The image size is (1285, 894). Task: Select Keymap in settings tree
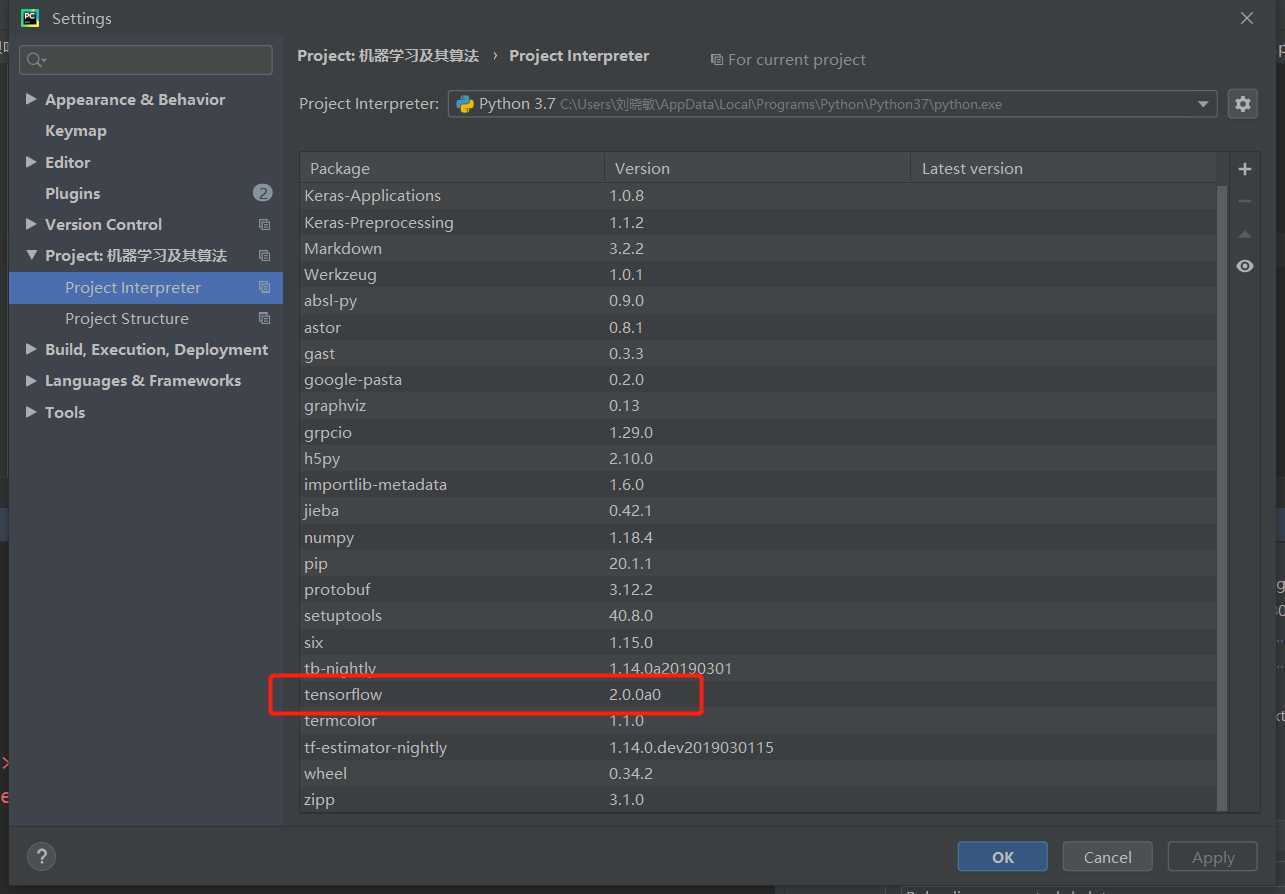[75, 131]
